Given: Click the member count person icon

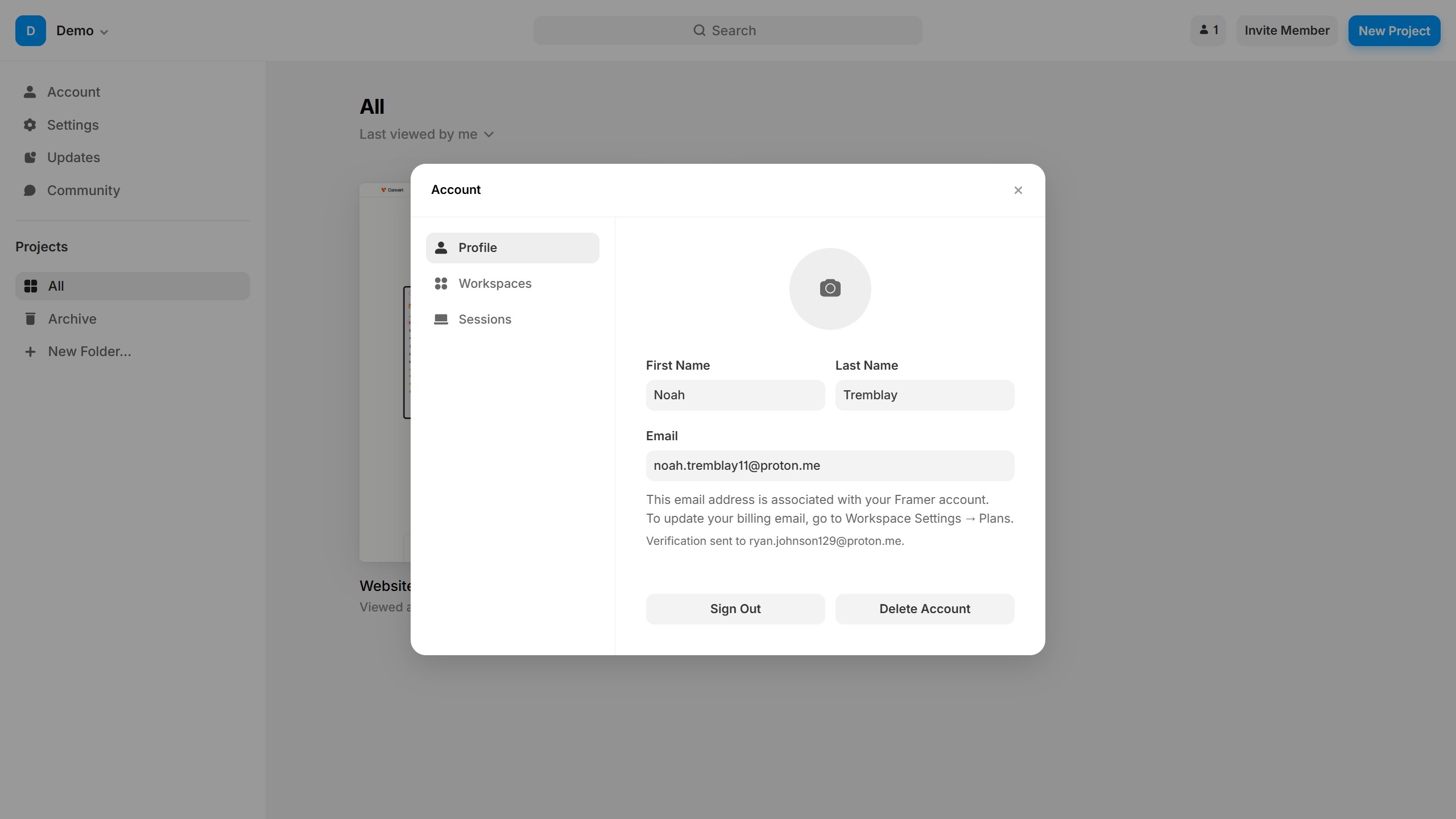Looking at the screenshot, I should (1203, 31).
